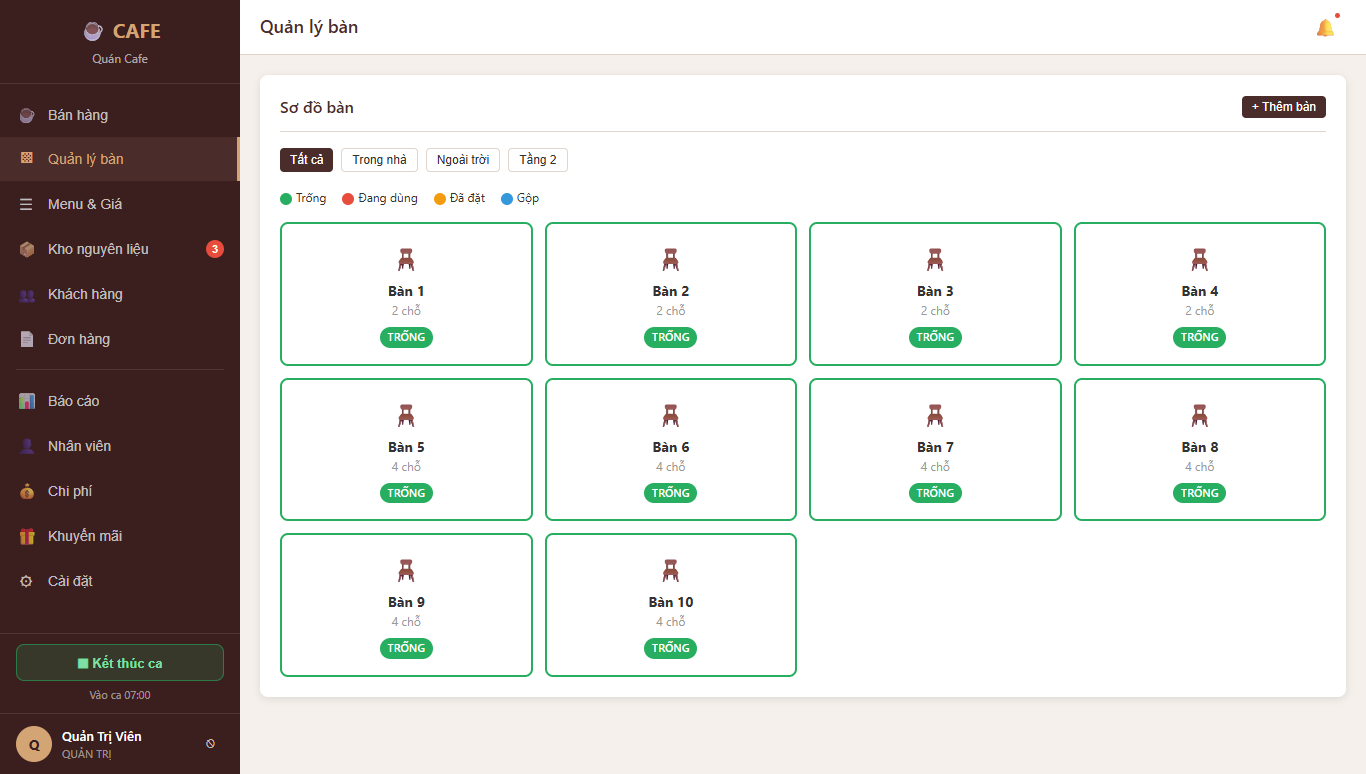Screen dimensions: 1366x774
Task: Click the Sơ đồ bàn heading
Action: coord(317,108)
